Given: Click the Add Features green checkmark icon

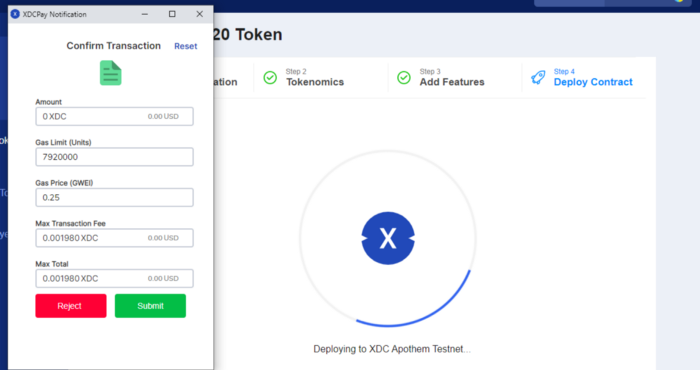Looking at the screenshot, I should coord(404,78).
